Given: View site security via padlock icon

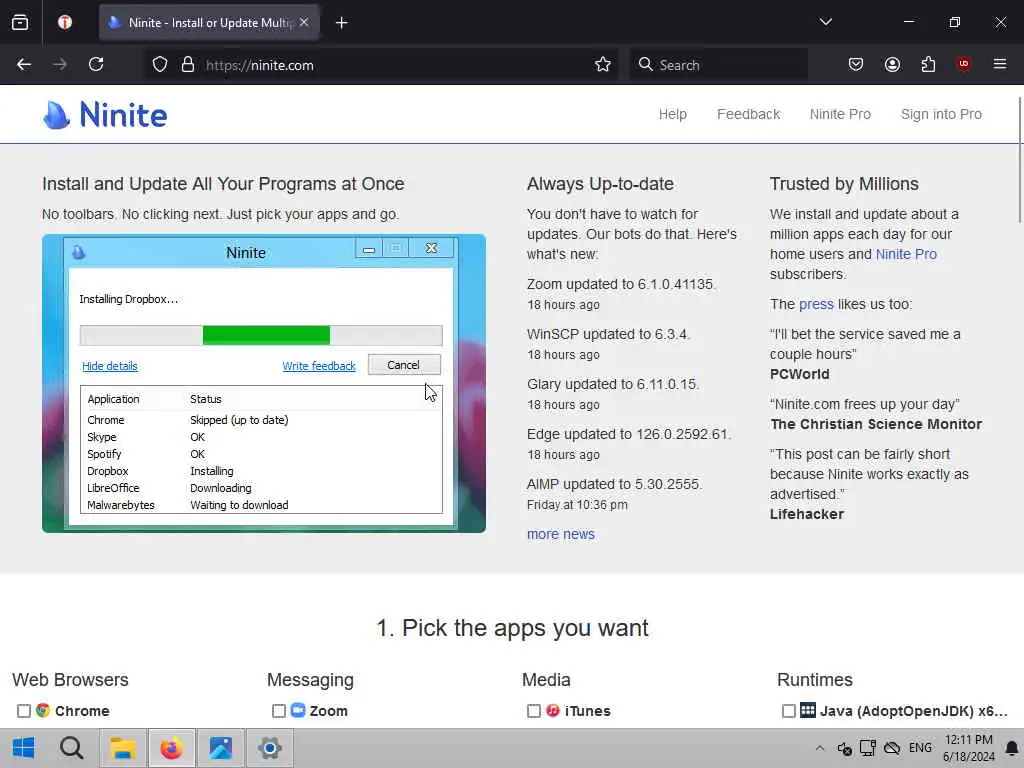Looking at the screenshot, I should pyautogui.click(x=188, y=65).
